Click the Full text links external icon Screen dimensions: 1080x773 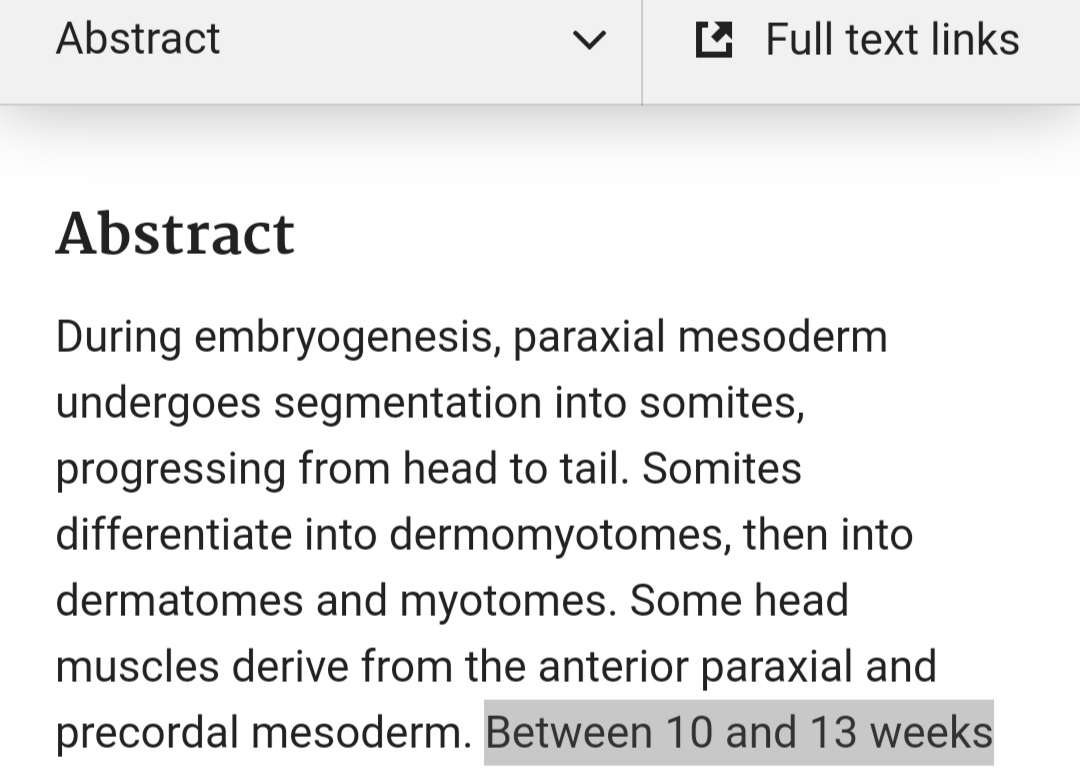[x=714, y=40]
